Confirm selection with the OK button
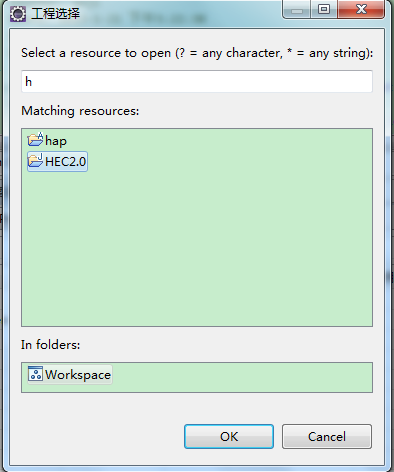The image size is (394, 472). point(229,436)
